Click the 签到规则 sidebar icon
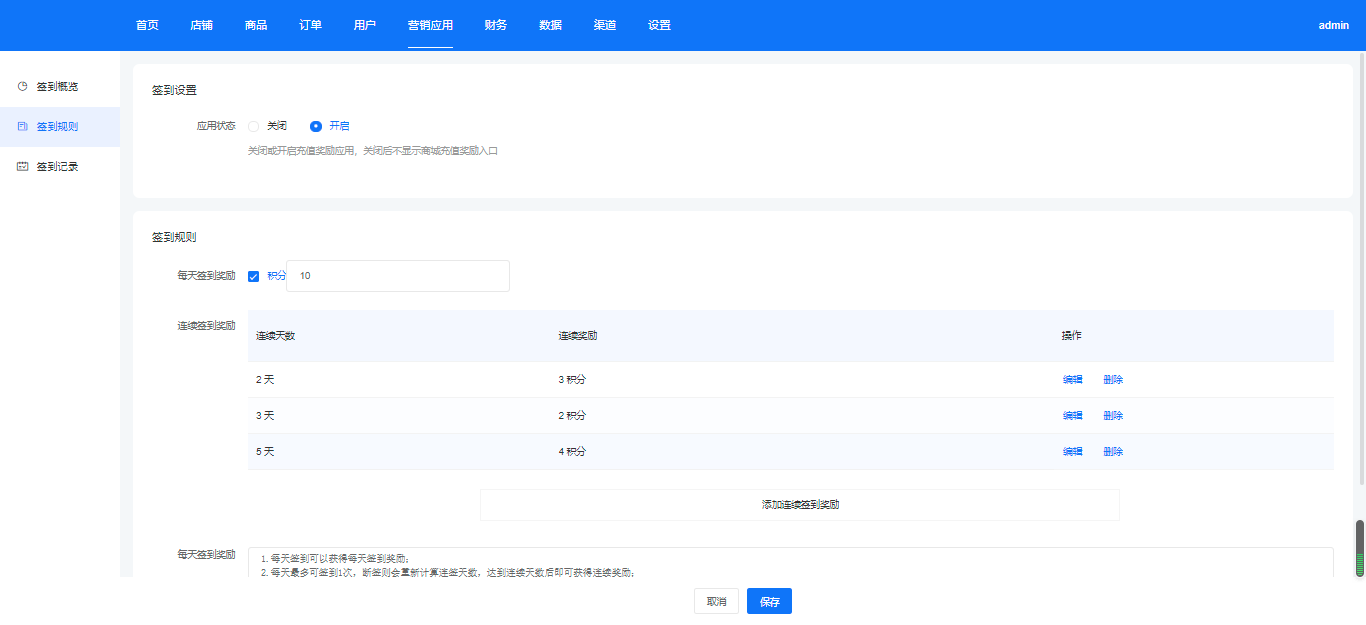1366x625 pixels. (x=22, y=127)
